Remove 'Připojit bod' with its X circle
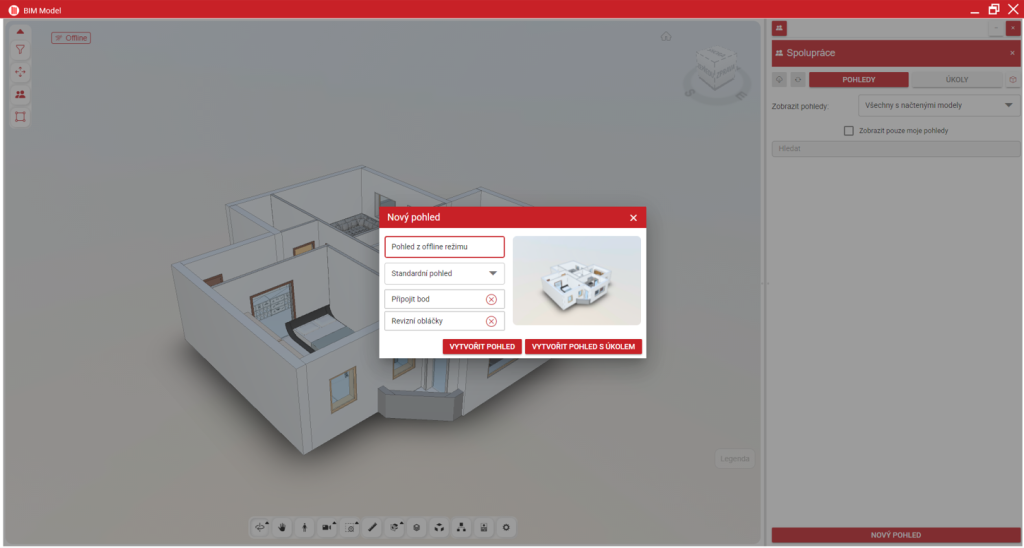This screenshot has height=548, width=1024. [491, 299]
